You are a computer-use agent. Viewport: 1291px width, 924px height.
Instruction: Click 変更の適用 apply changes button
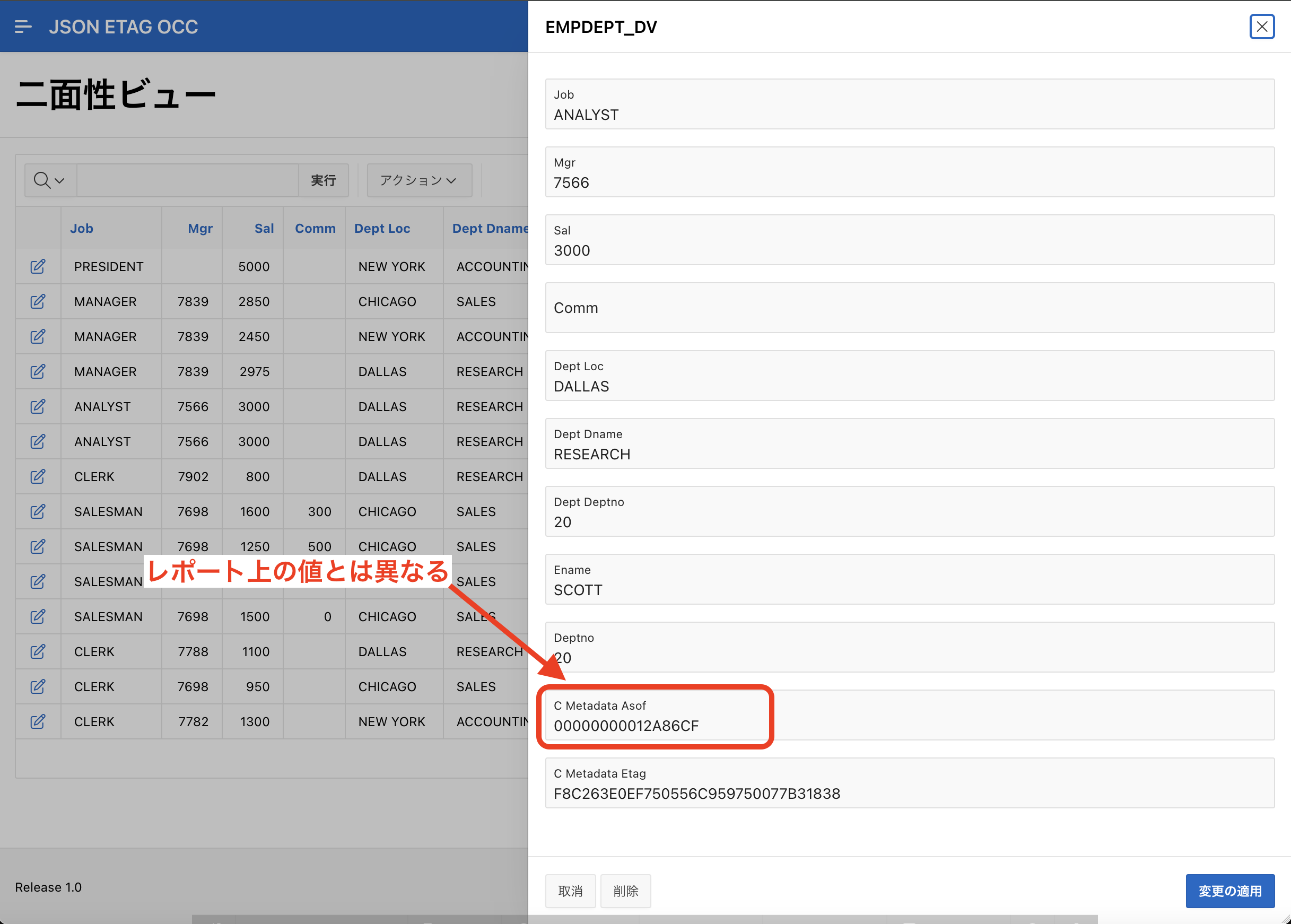point(1229,891)
